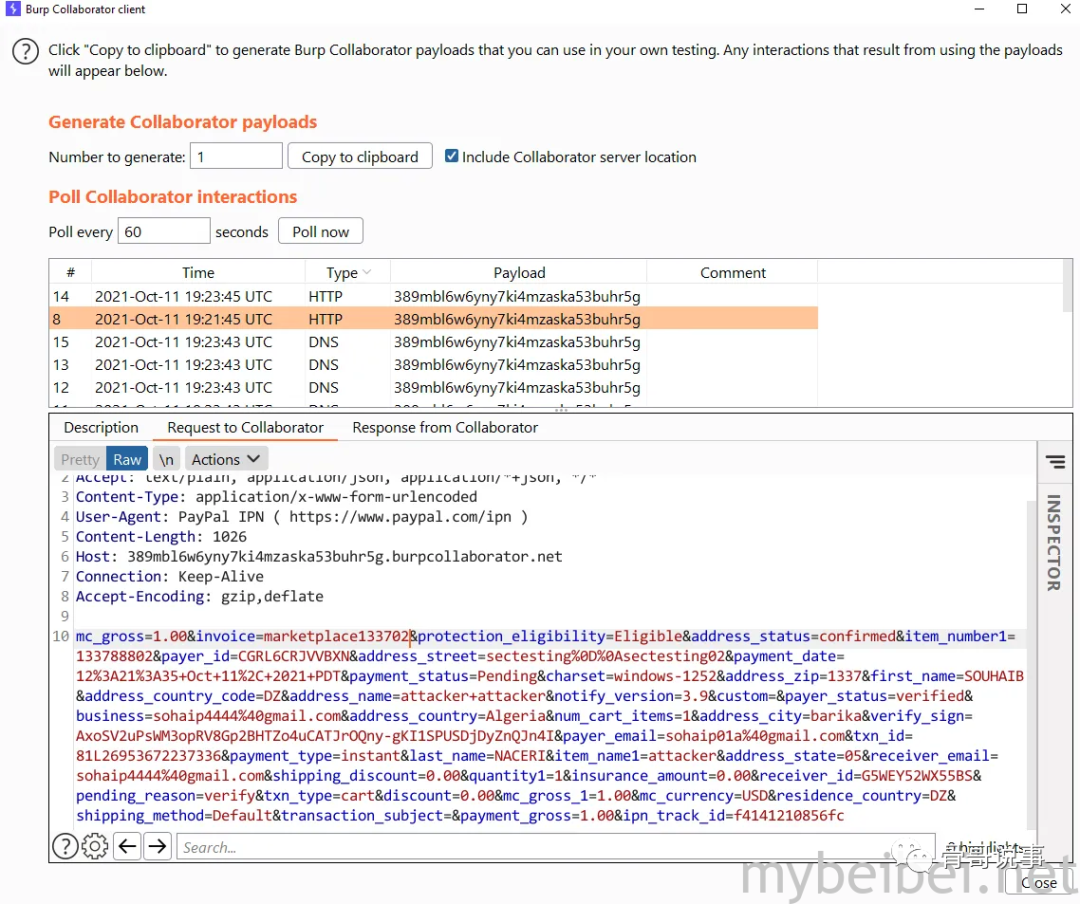The height and width of the screenshot is (904, 1080).
Task: Switch to Pretty view
Action: point(80,460)
